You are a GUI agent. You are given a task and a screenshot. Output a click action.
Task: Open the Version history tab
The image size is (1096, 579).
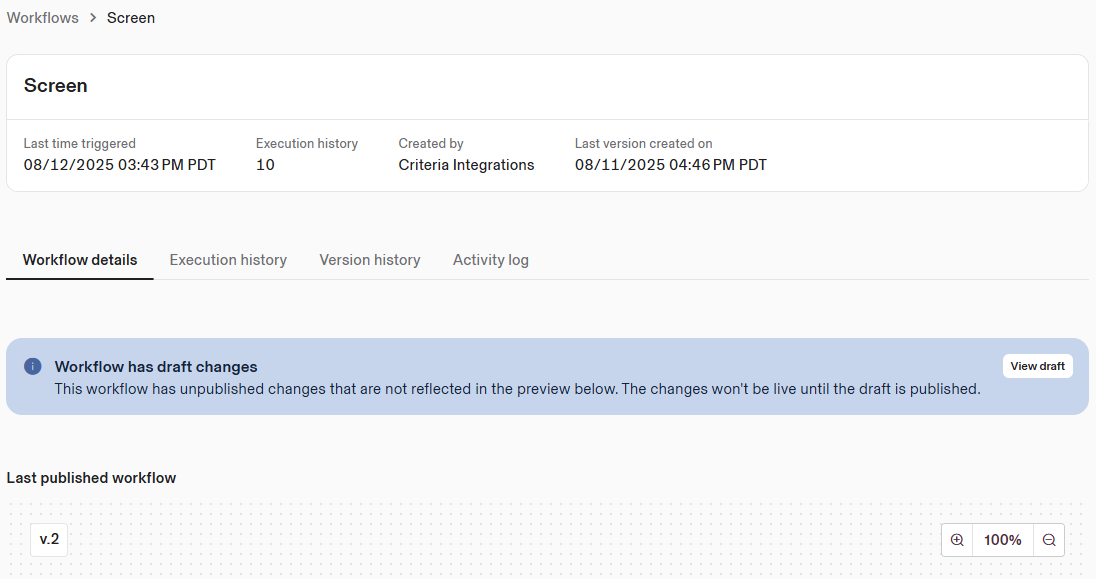tap(370, 260)
